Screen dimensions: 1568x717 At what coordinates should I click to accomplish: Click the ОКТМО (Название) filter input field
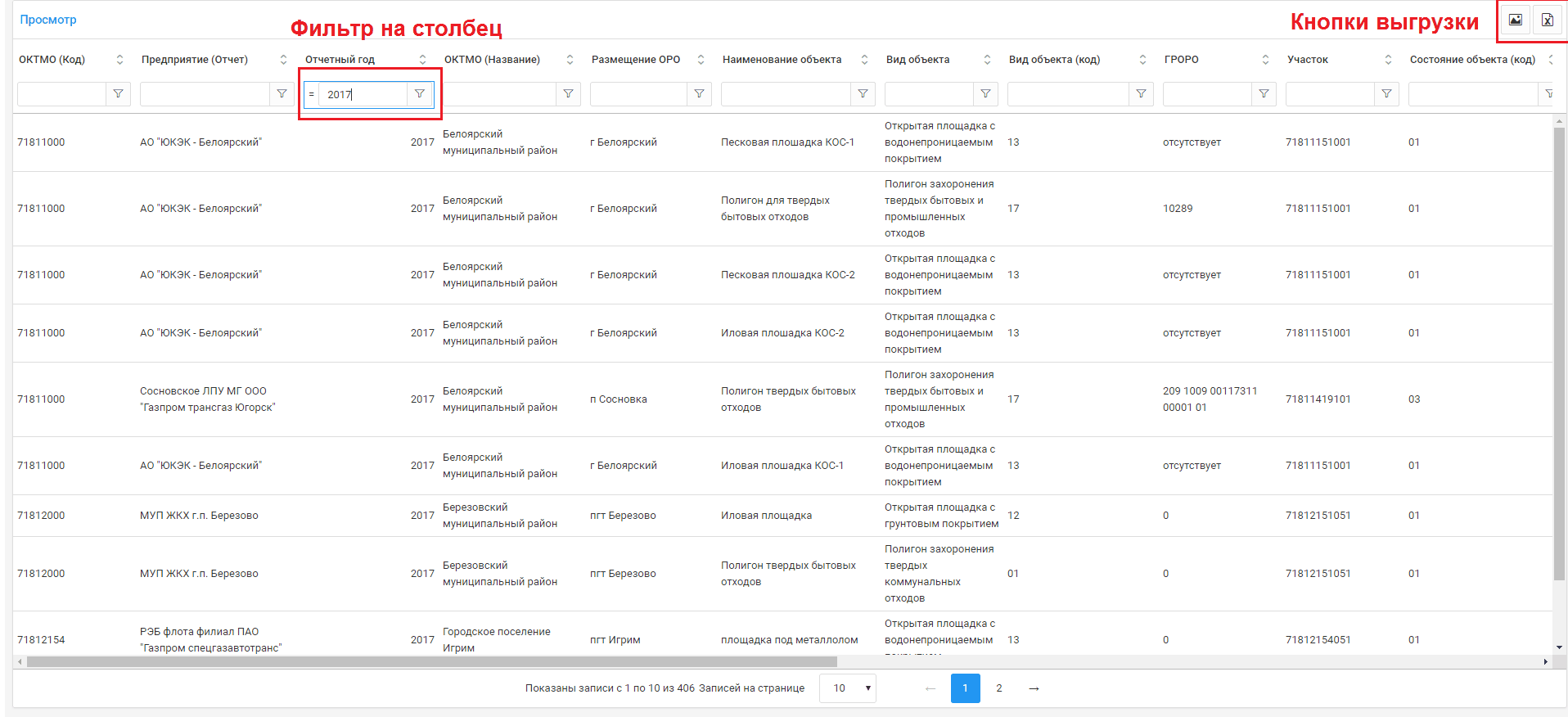coord(499,94)
